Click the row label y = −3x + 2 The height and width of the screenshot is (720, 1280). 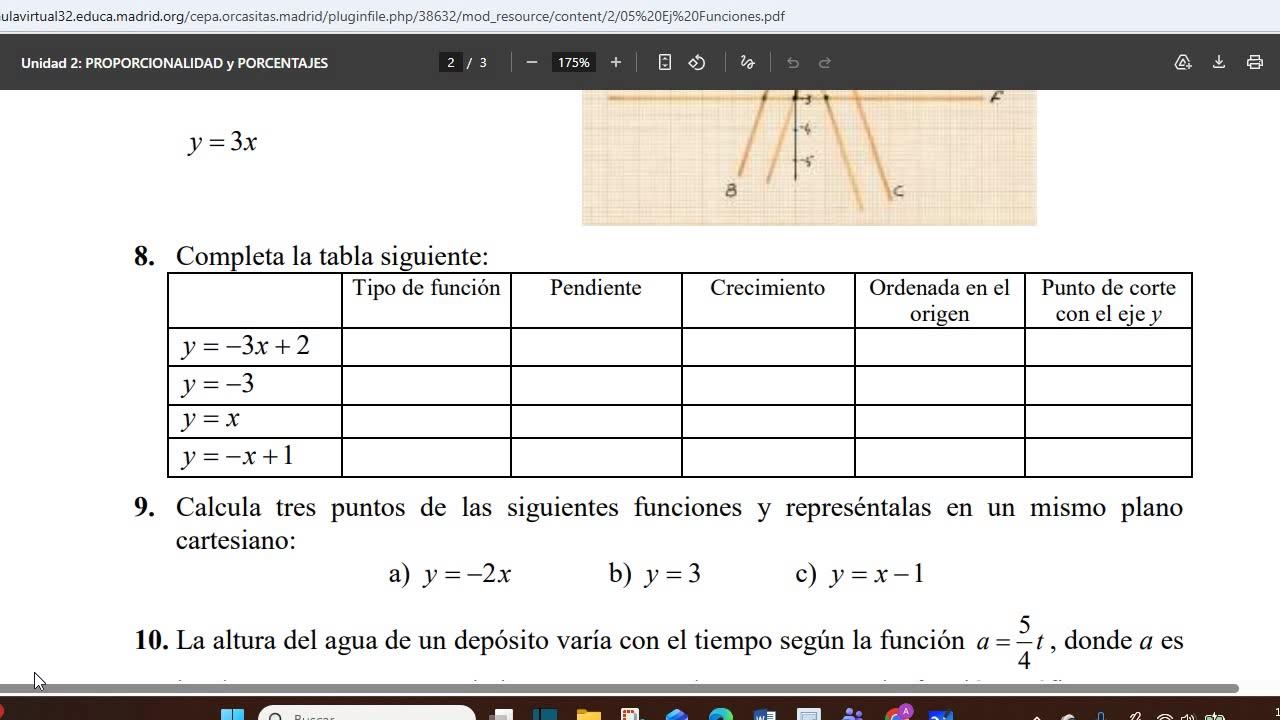point(246,346)
